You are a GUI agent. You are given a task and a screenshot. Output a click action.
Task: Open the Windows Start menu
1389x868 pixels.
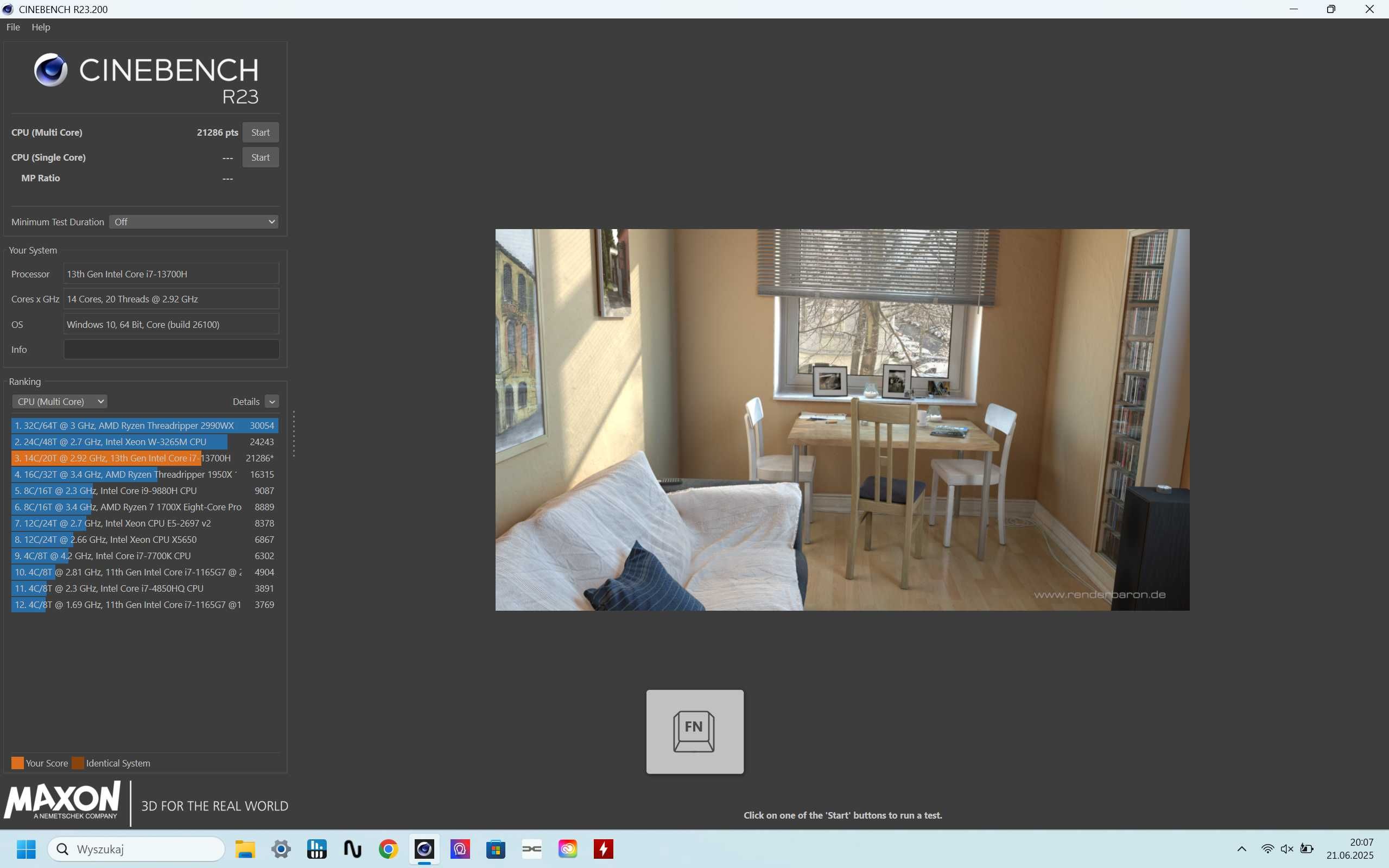coord(26,848)
